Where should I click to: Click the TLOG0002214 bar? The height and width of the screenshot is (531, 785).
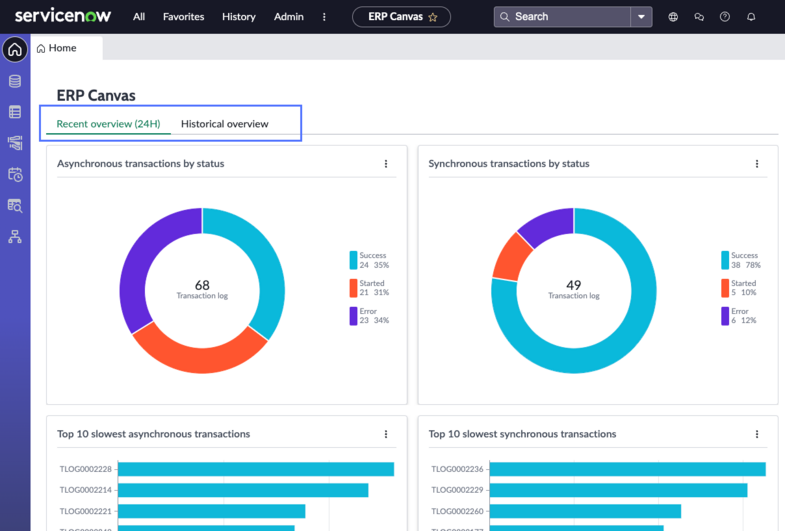coord(243,490)
